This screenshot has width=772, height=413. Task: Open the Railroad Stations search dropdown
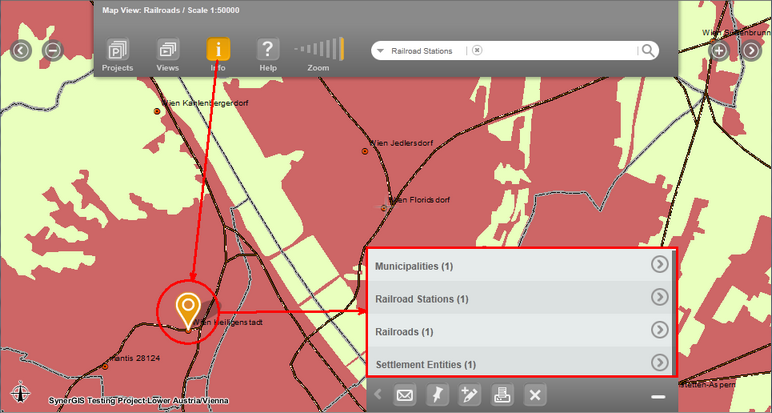pyautogui.click(x=380, y=51)
